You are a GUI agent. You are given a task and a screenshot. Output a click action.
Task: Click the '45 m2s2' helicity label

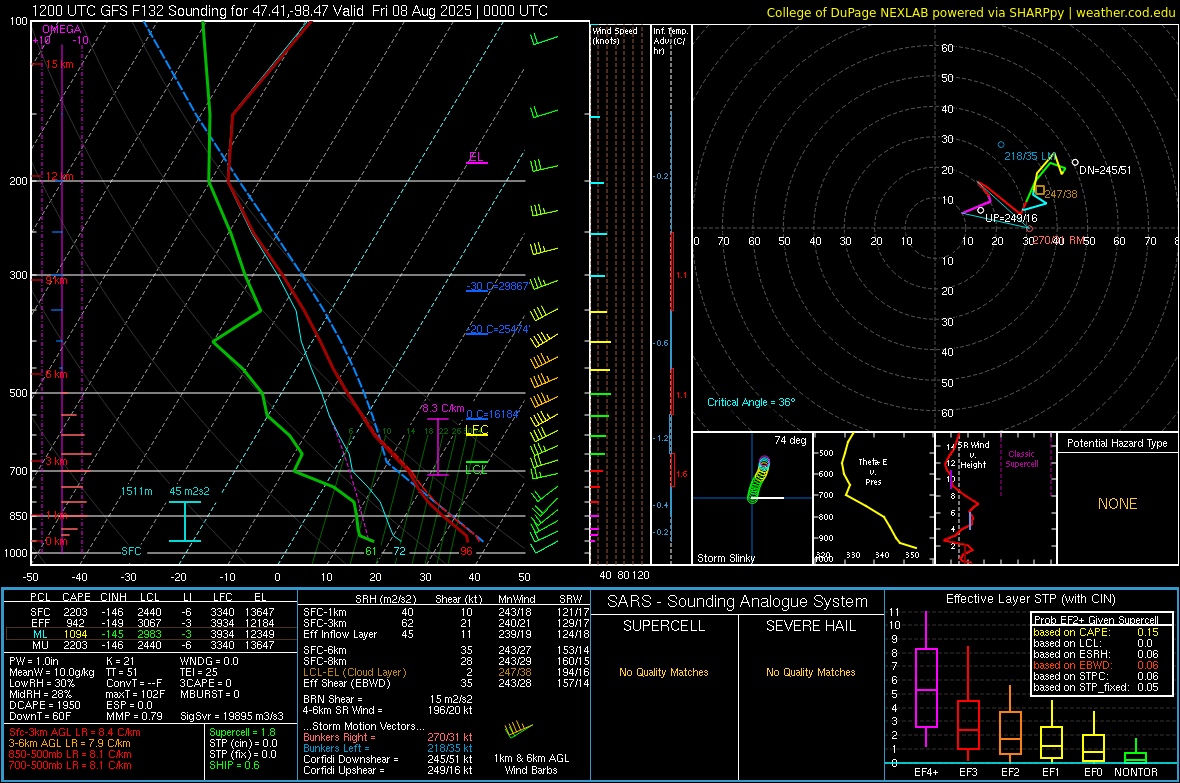[x=189, y=491]
